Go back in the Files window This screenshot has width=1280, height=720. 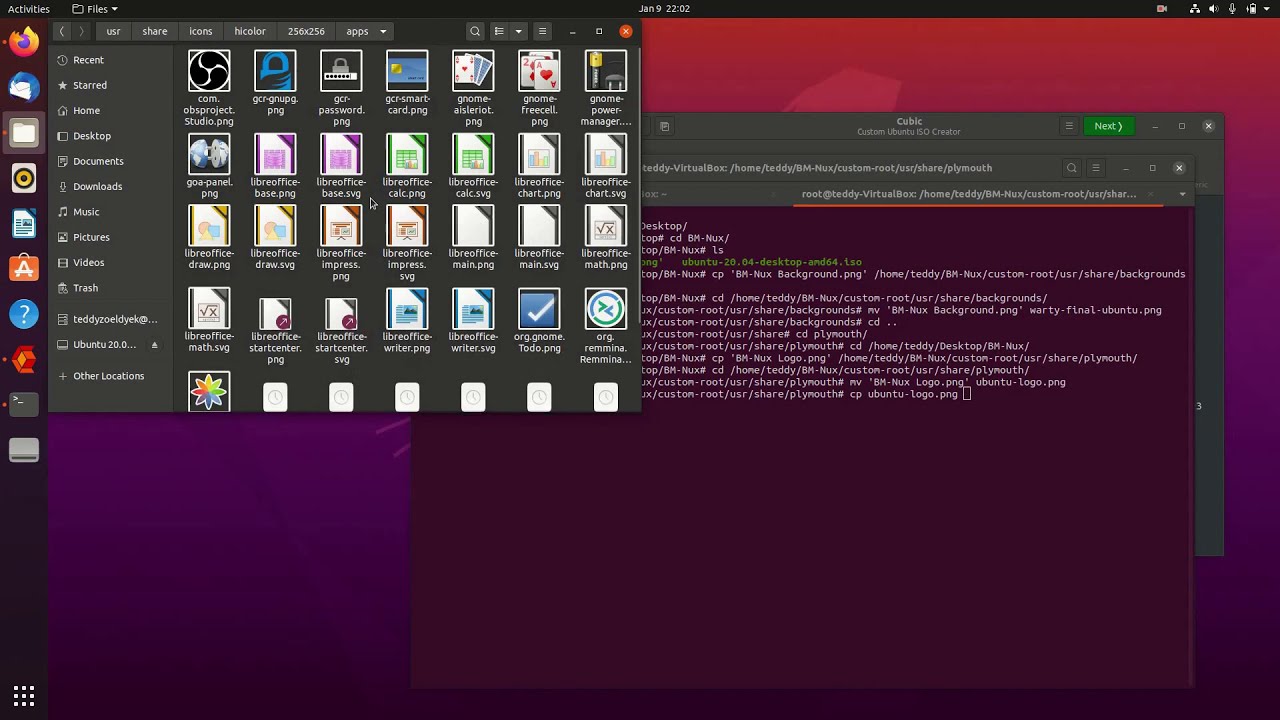62,31
